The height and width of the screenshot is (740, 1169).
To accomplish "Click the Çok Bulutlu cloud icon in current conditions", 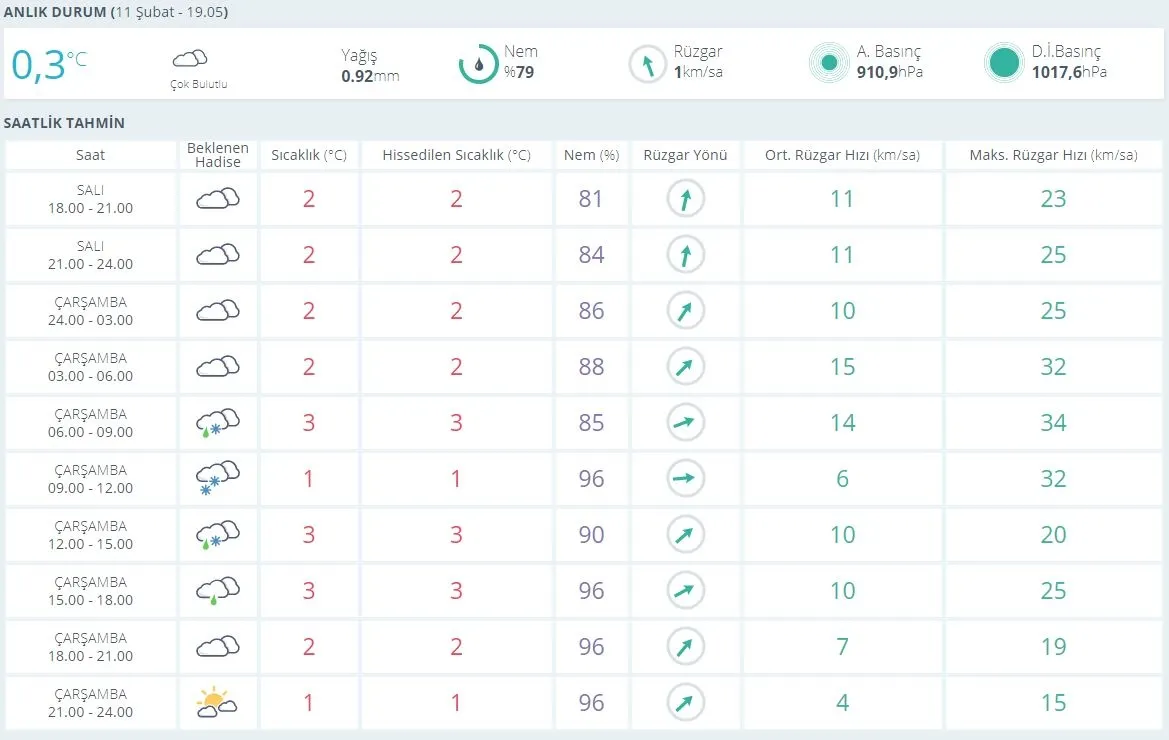I will [190, 60].
